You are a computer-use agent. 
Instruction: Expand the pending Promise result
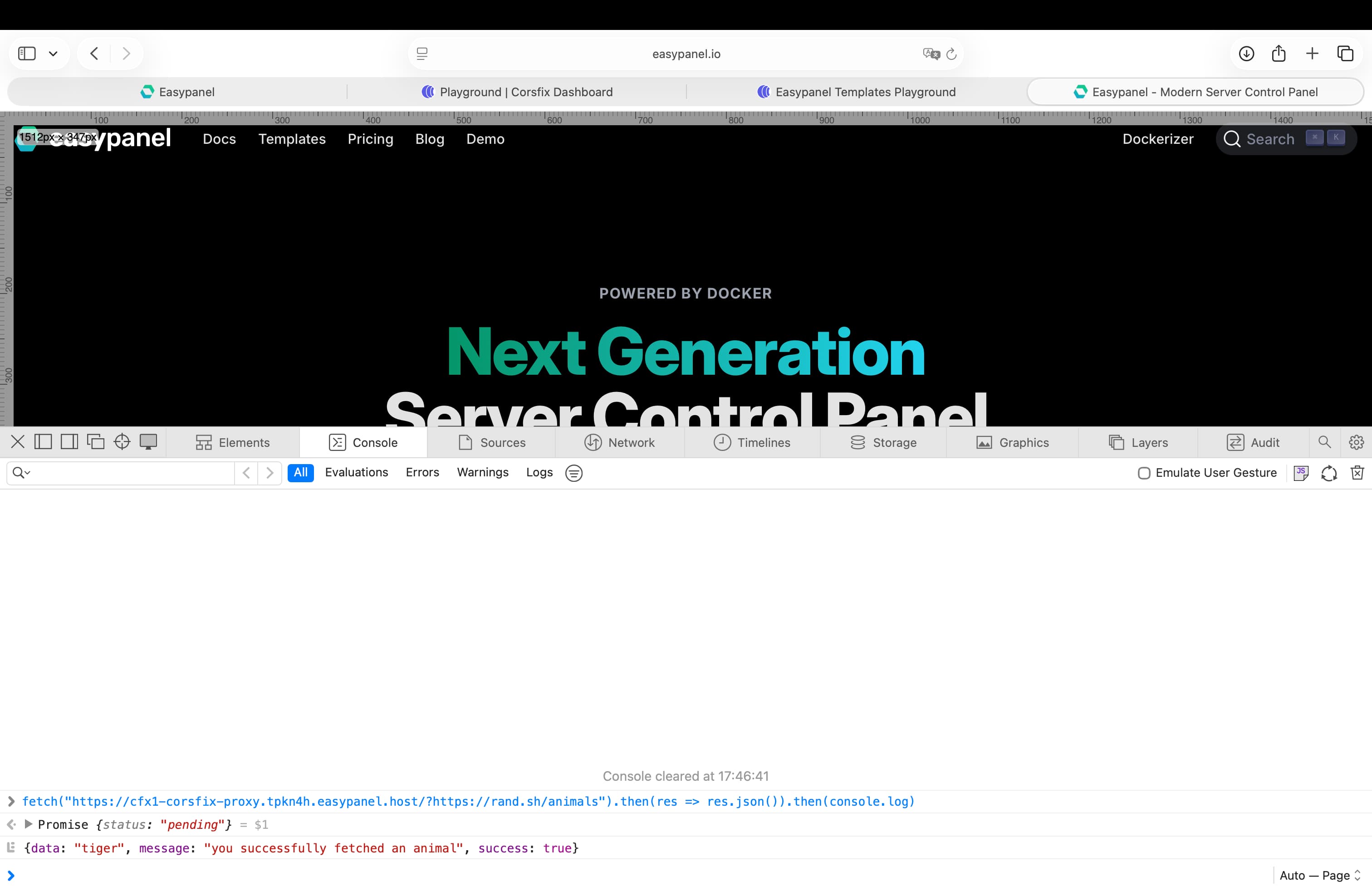[29, 824]
